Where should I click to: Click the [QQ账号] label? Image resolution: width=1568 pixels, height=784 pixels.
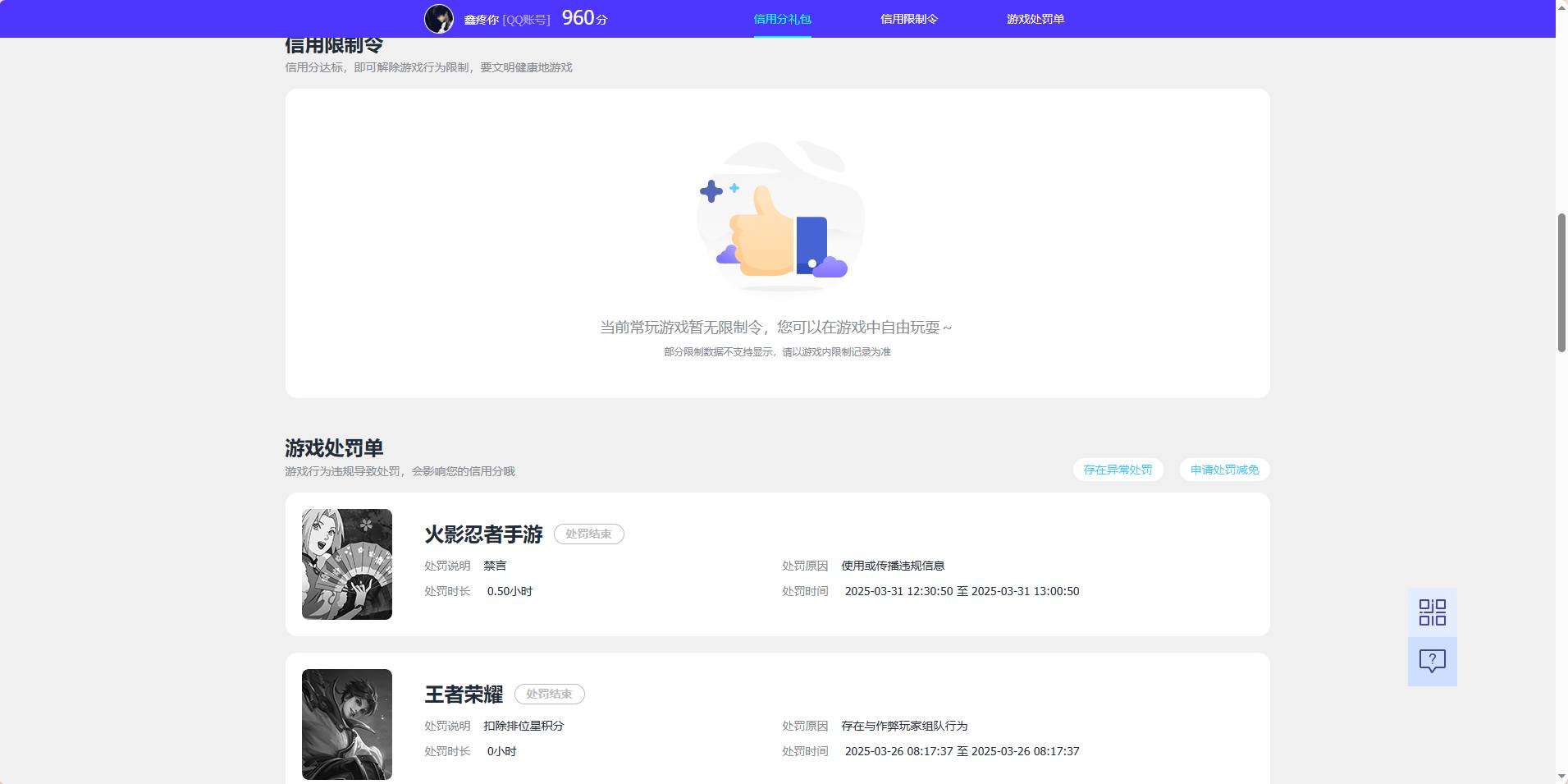[526, 20]
